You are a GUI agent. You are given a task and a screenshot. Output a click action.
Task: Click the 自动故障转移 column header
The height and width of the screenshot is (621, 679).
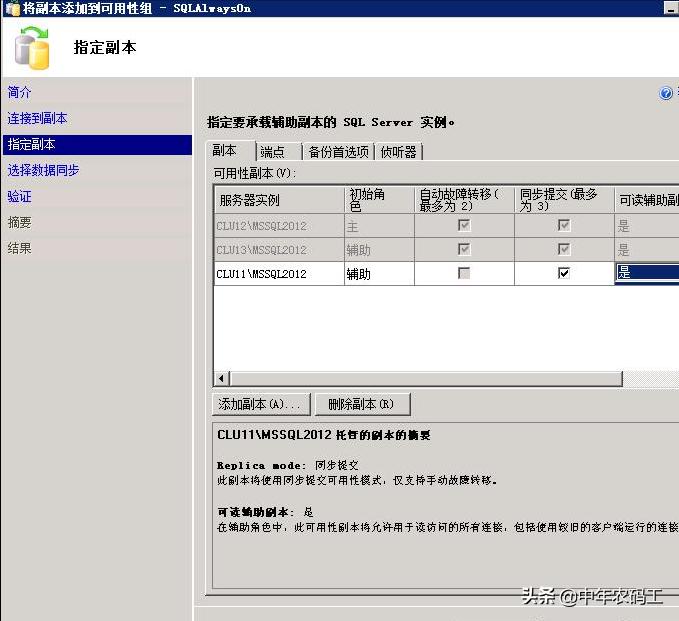click(x=464, y=200)
